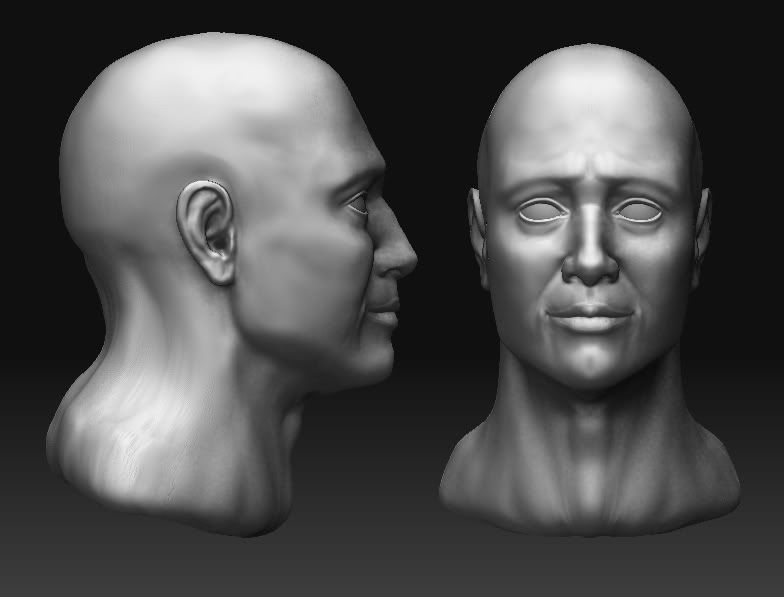This screenshot has width=784, height=597.
Task: Click the nose tip of the profile head
Action: [405, 260]
